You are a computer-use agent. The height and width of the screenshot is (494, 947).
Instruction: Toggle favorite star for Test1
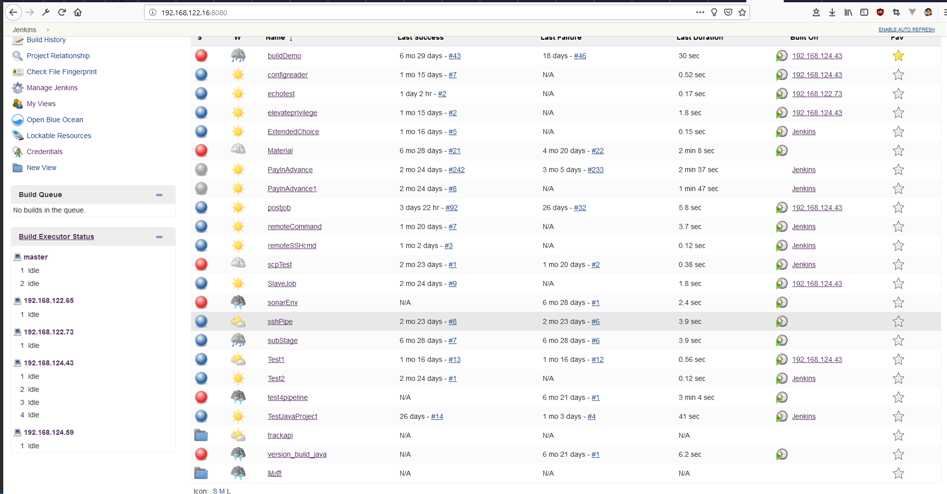[898, 359]
